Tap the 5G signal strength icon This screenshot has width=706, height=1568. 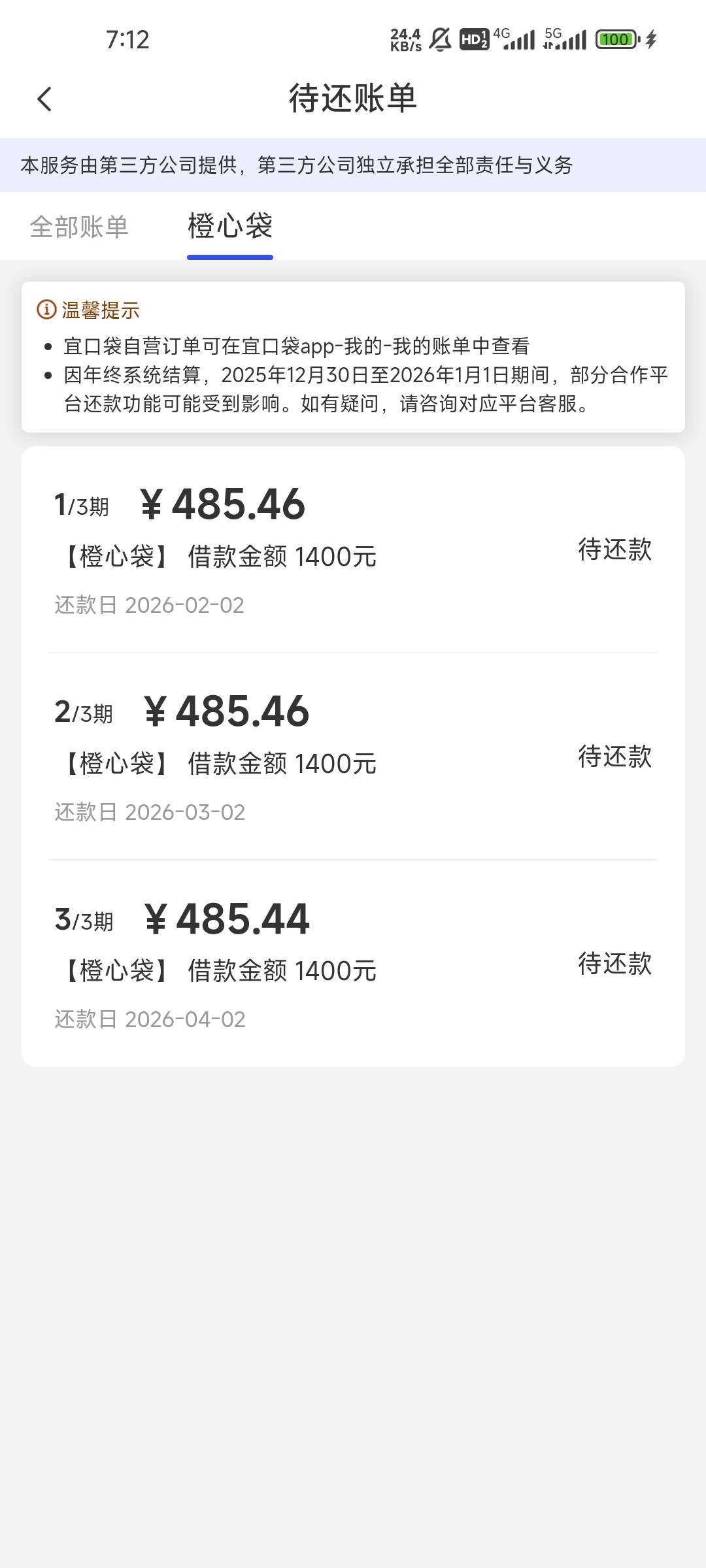pyautogui.click(x=566, y=40)
